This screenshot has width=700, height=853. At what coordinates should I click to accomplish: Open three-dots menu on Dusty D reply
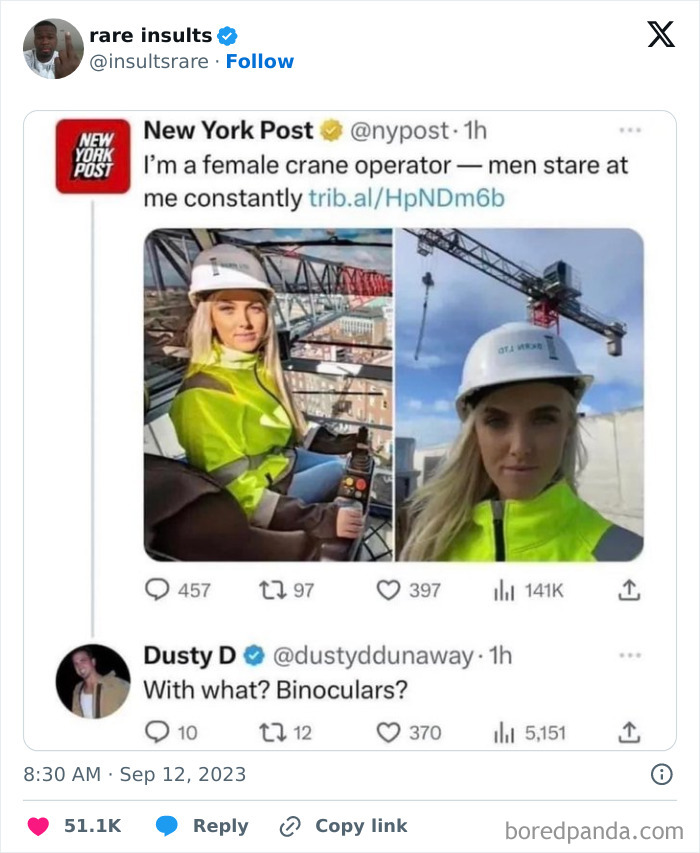[630, 655]
